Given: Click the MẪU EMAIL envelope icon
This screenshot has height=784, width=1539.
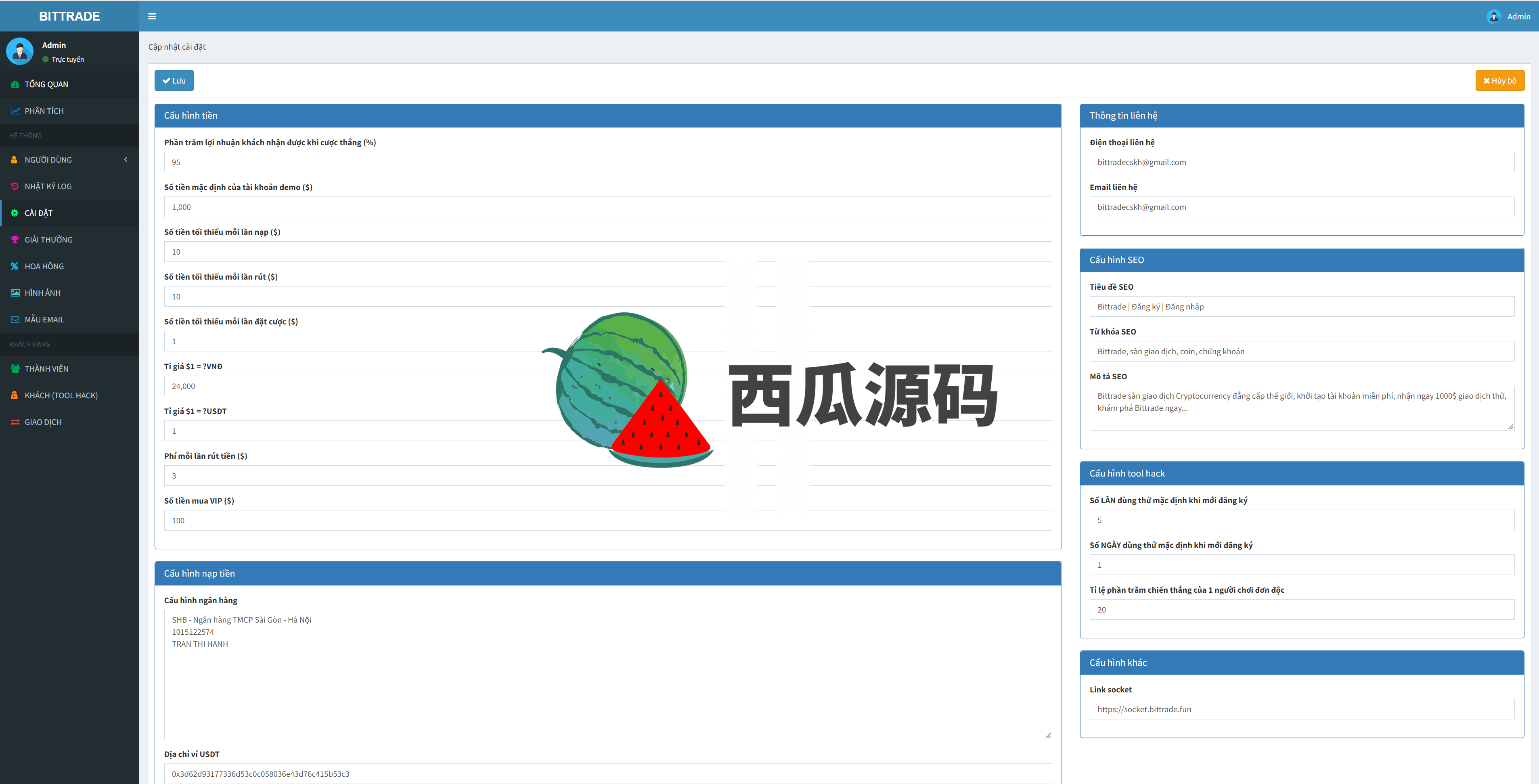Looking at the screenshot, I should point(15,320).
